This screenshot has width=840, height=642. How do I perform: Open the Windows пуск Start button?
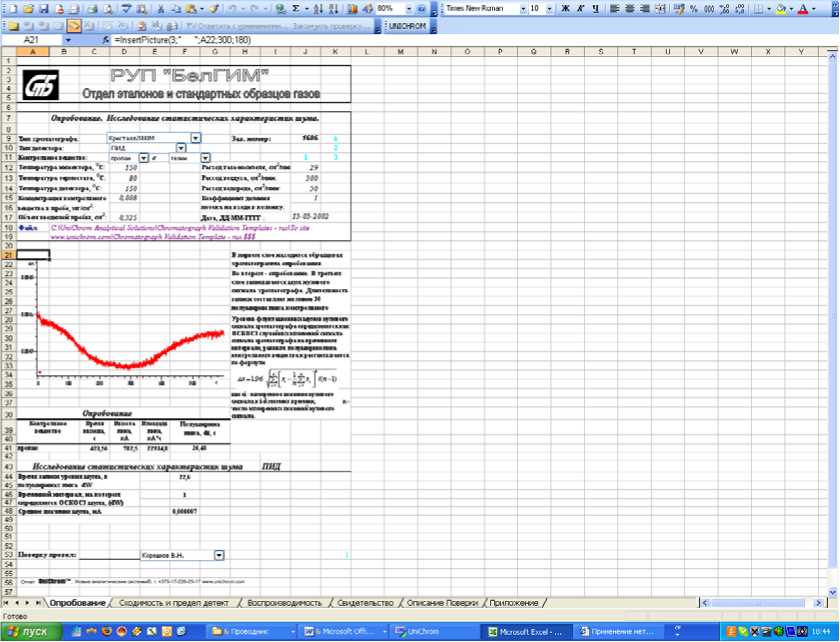[30, 632]
